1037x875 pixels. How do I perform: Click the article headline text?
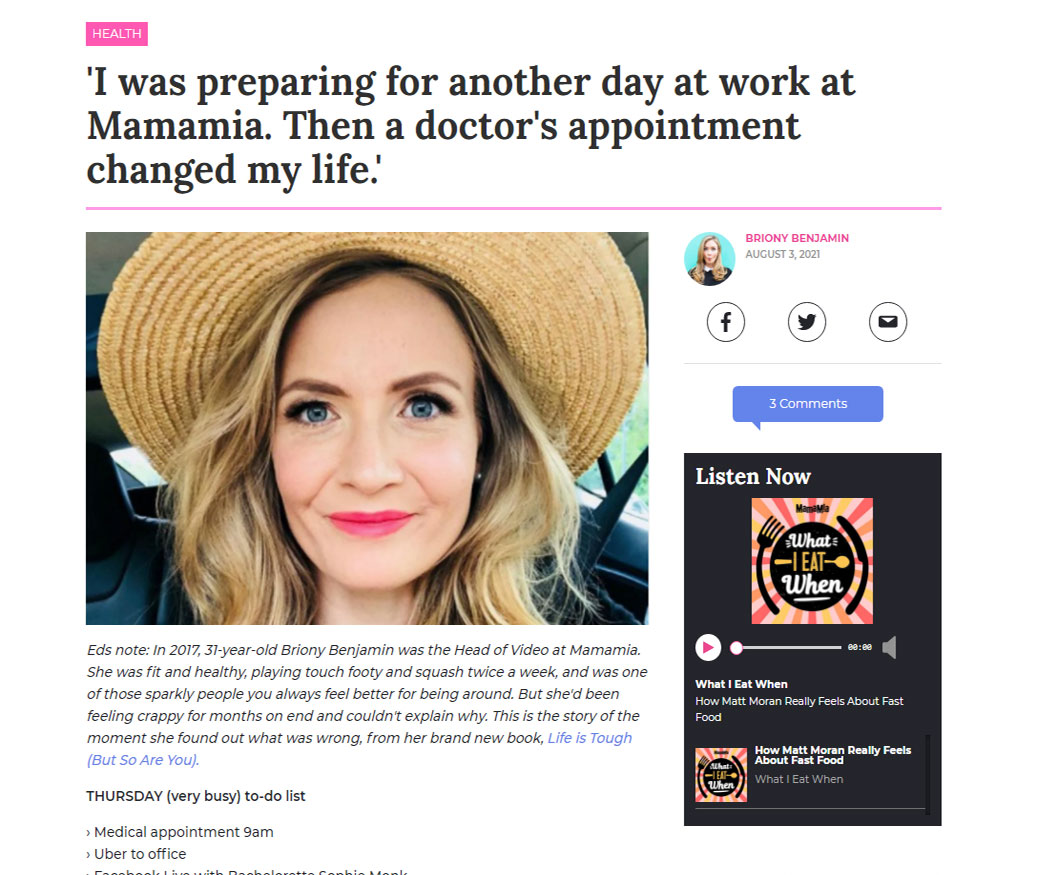pos(470,126)
